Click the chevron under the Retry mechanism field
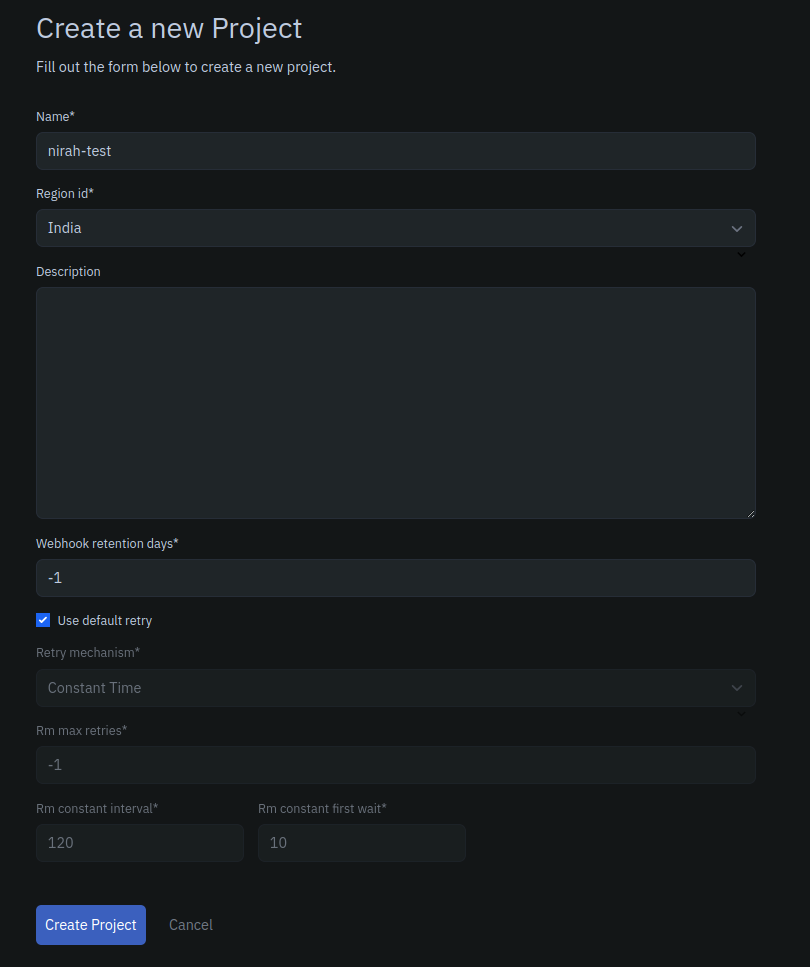The width and height of the screenshot is (810, 967). pos(741,714)
